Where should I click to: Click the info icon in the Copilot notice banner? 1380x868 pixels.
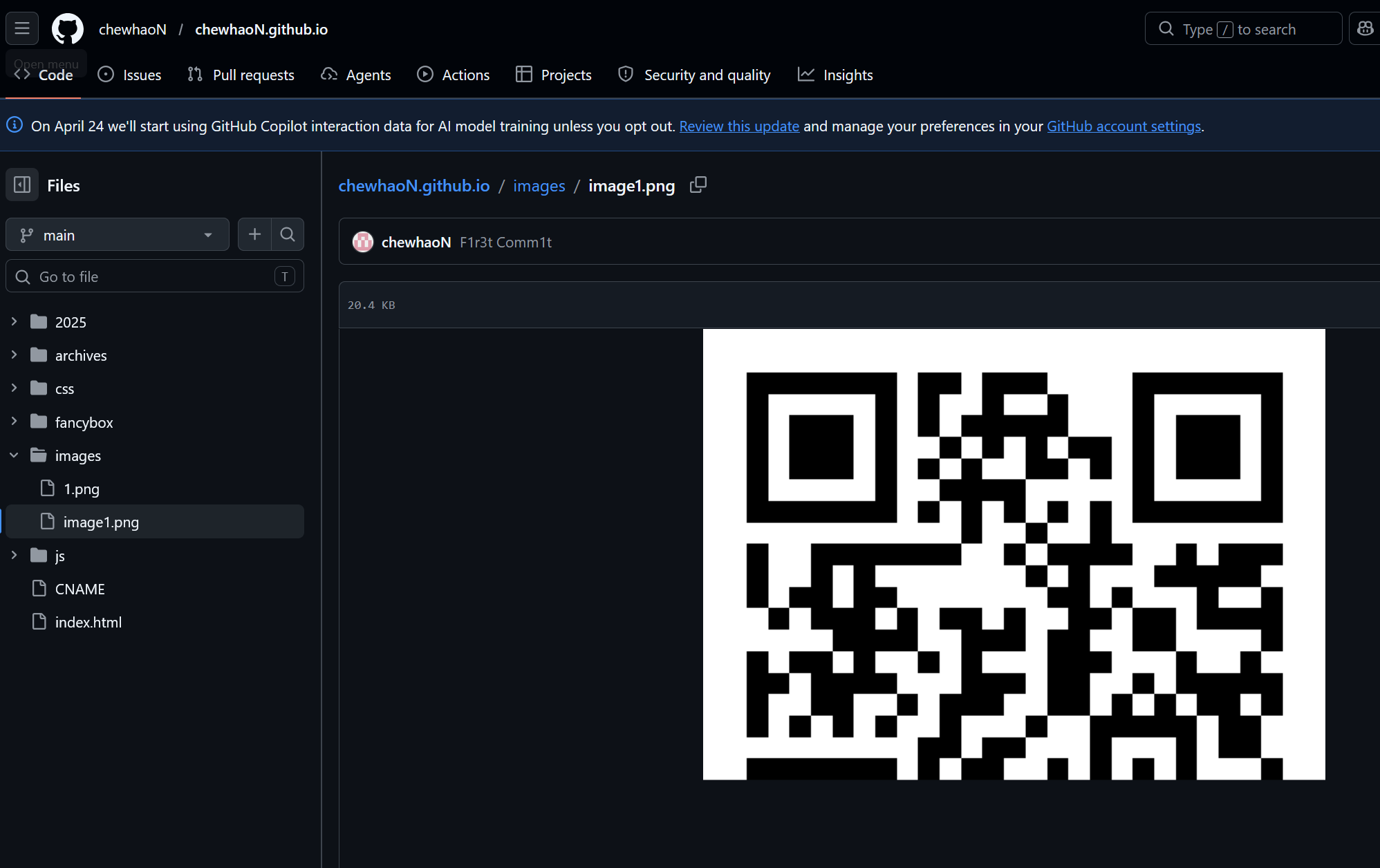point(15,125)
